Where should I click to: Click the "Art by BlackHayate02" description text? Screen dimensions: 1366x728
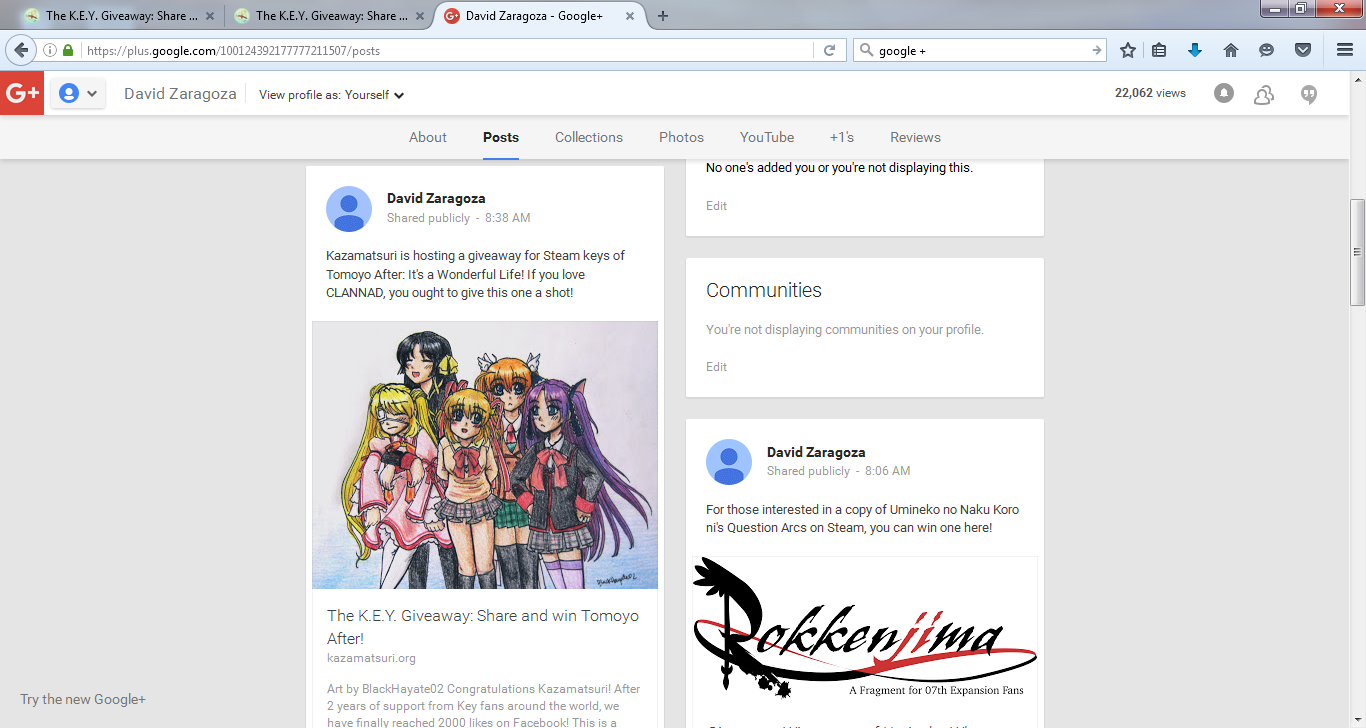coord(484,705)
